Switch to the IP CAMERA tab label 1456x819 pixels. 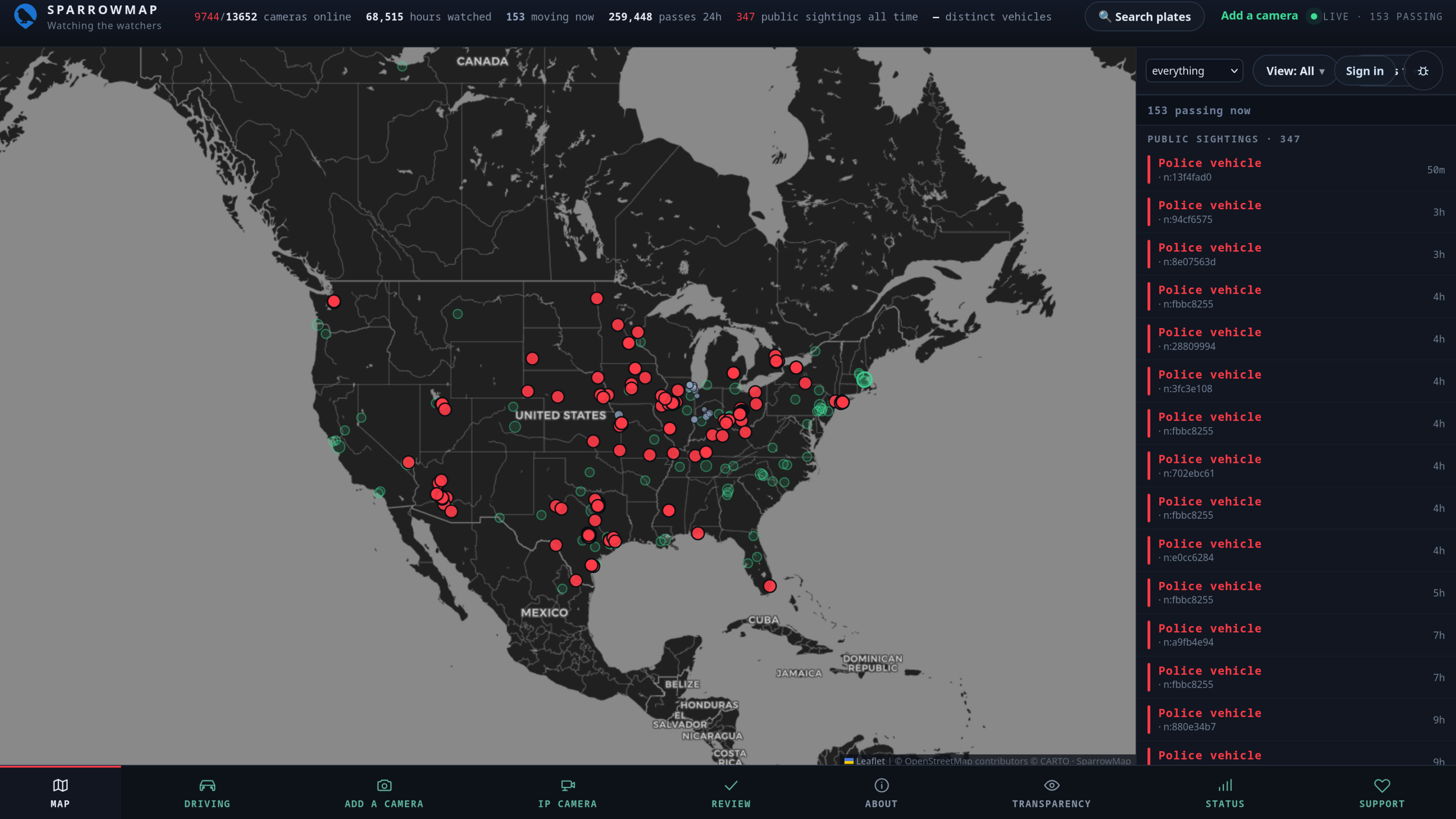pyautogui.click(x=568, y=804)
